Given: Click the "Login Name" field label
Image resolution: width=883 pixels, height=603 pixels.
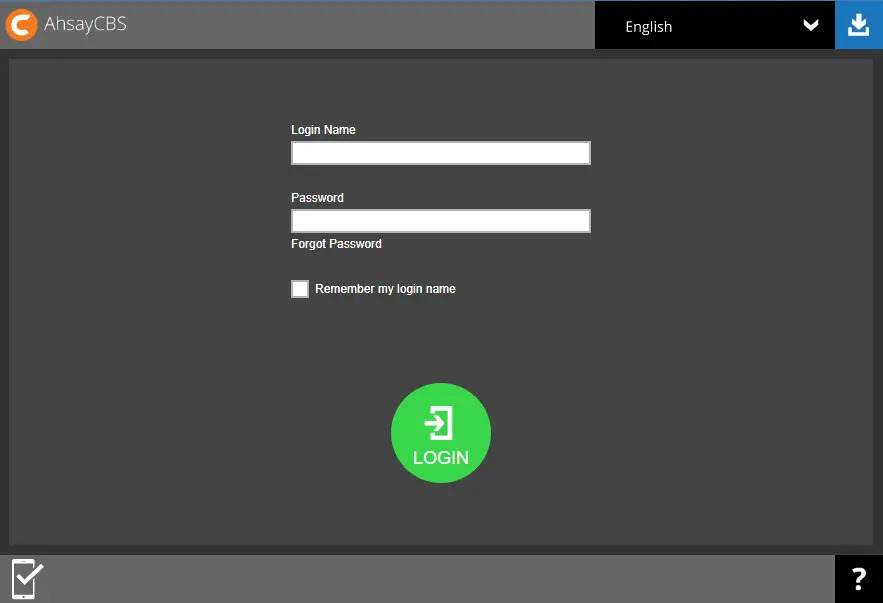Looking at the screenshot, I should point(323,130).
